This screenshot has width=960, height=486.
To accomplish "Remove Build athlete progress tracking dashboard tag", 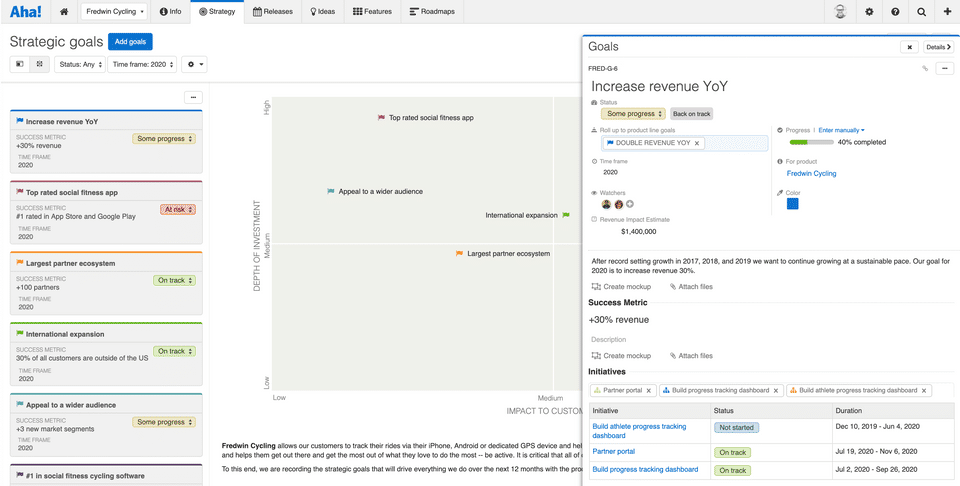I will click(x=923, y=391).
